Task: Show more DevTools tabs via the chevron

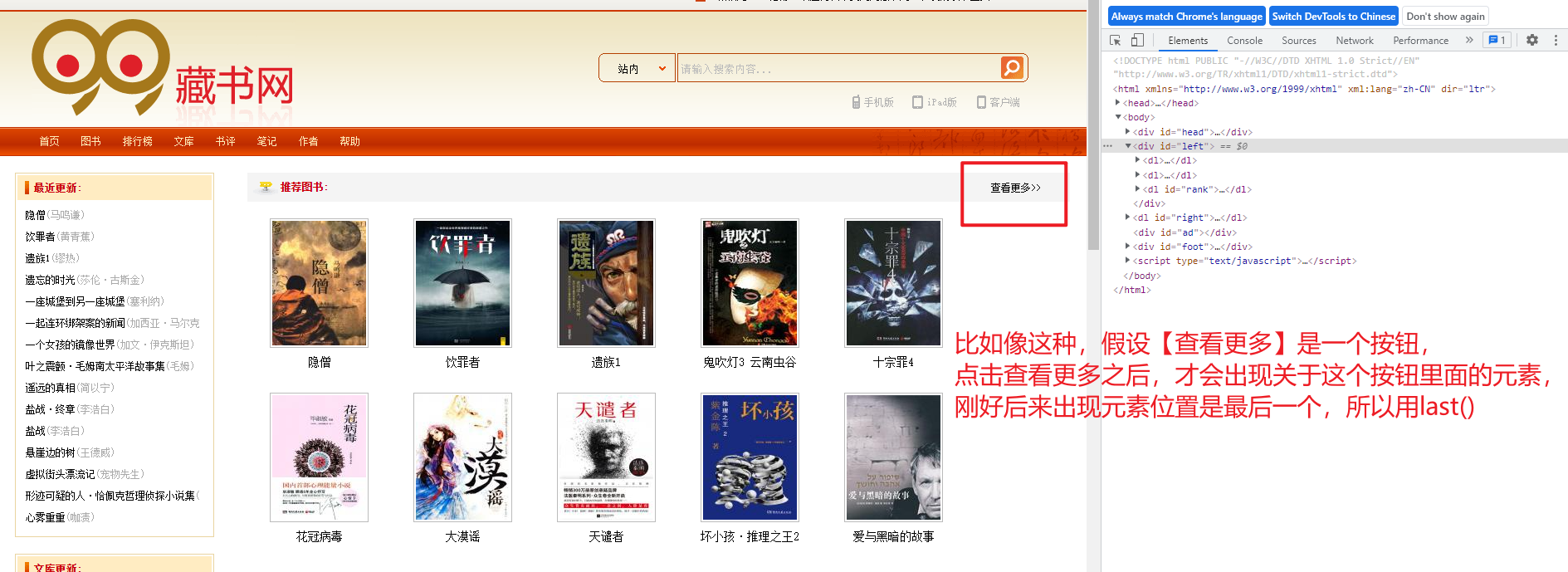Action: coord(1469,40)
